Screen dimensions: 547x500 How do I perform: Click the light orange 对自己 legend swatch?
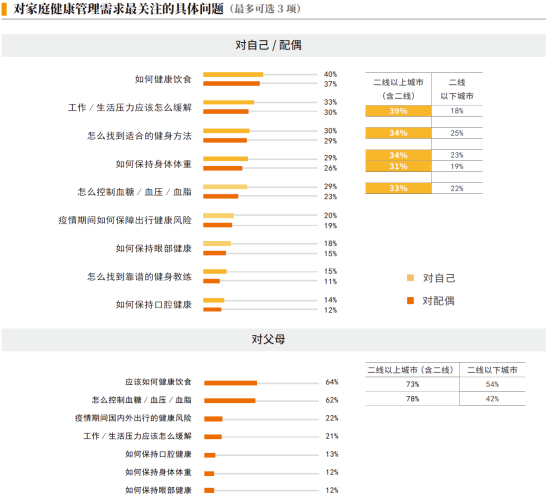click(x=410, y=278)
